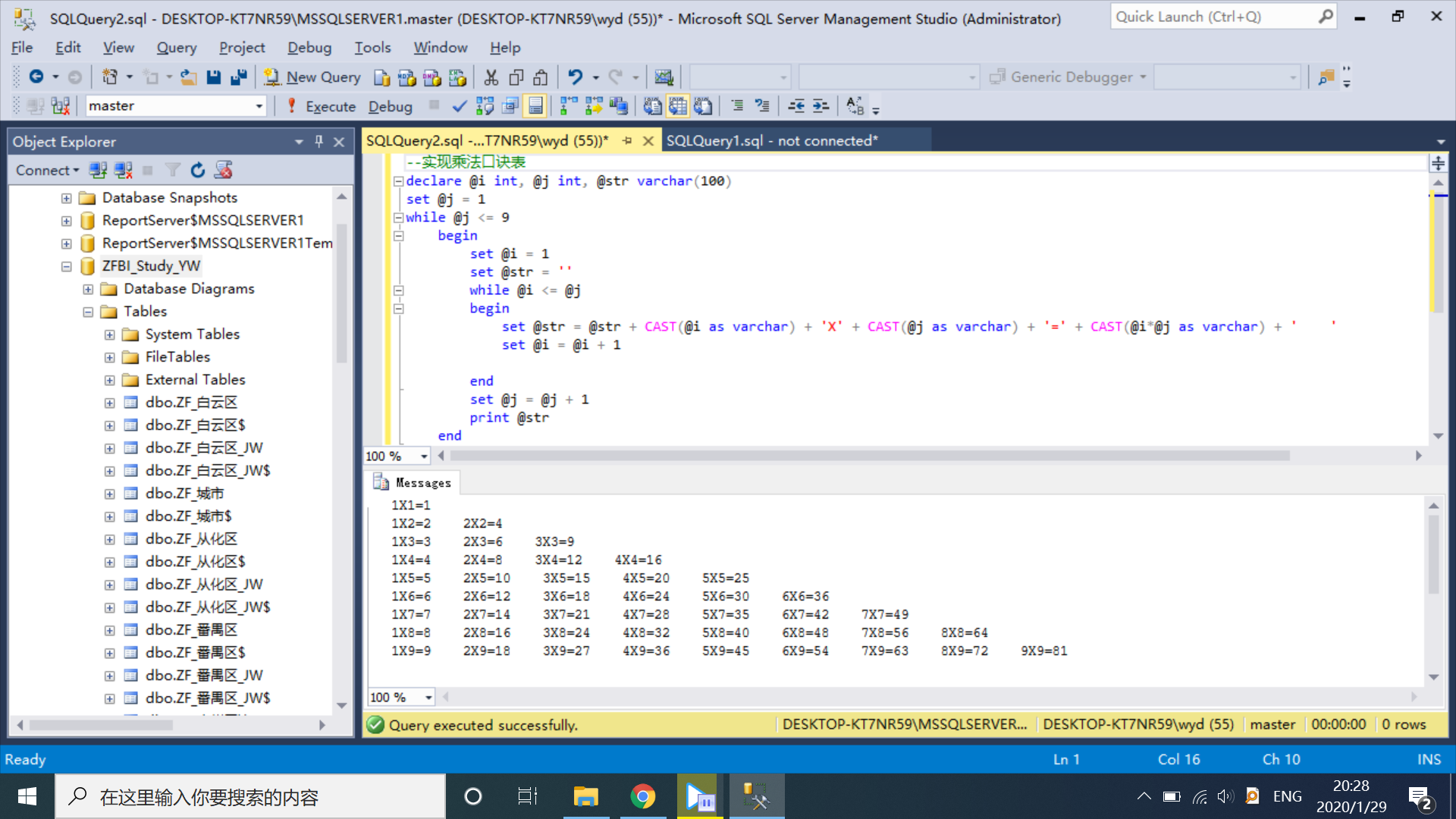Image resolution: width=1456 pixels, height=819 pixels.
Task: Click the Connect button in Object Explorer
Action: [x=47, y=170]
